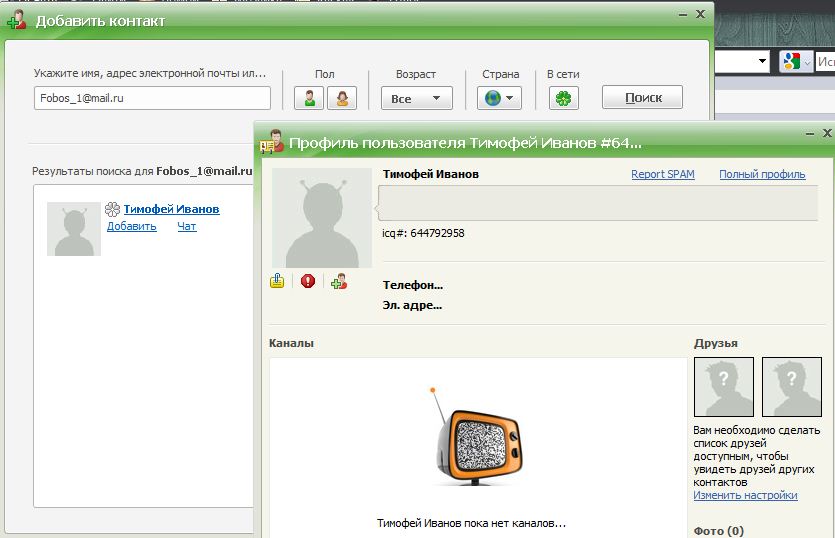This screenshot has width=835, height=538.
Task: Click the Добавить контакт window title icon
Action: click(x=17, y=19)
